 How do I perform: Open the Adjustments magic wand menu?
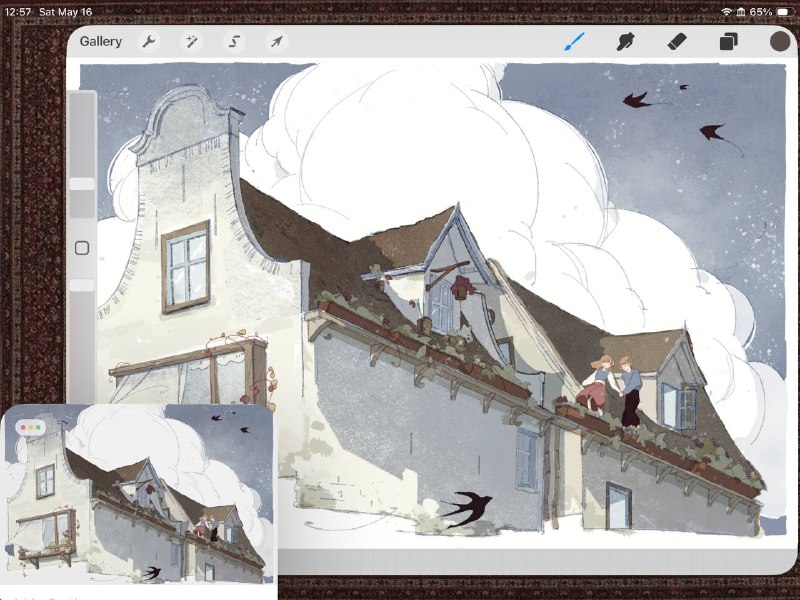(191, 41)
